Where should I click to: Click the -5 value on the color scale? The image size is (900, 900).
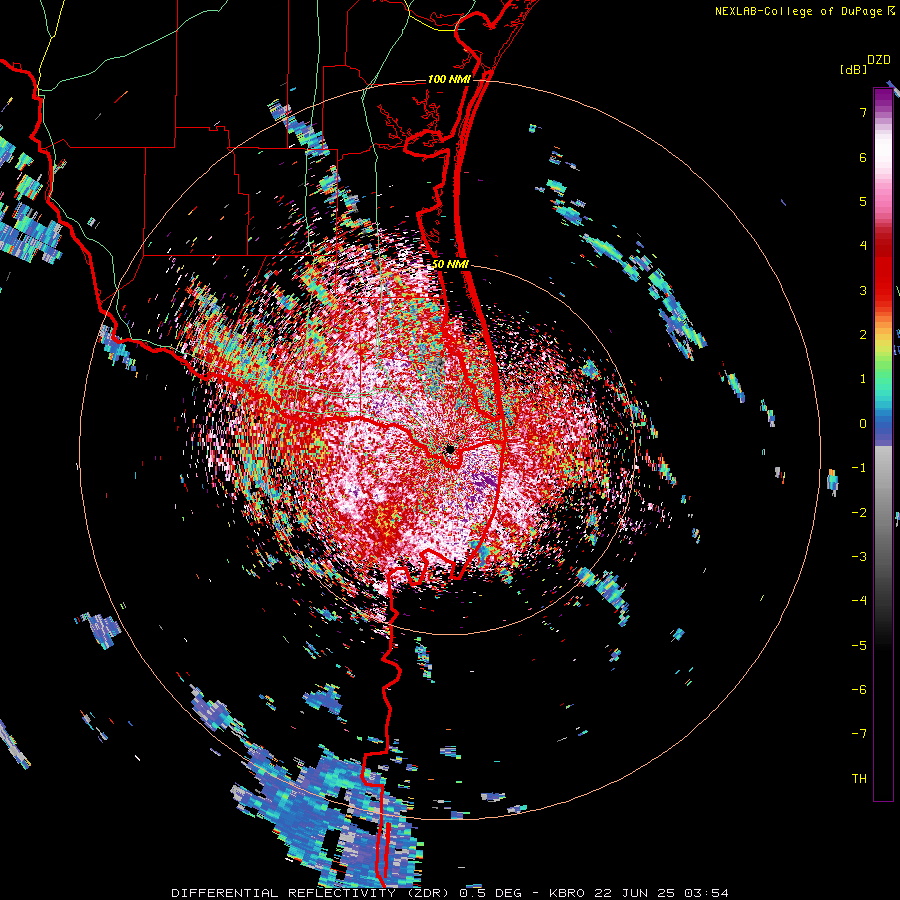[x=859, y=646]
